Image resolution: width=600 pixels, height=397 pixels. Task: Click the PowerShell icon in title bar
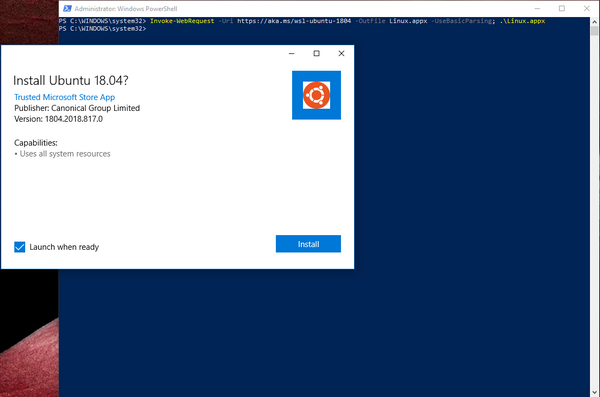67,8
